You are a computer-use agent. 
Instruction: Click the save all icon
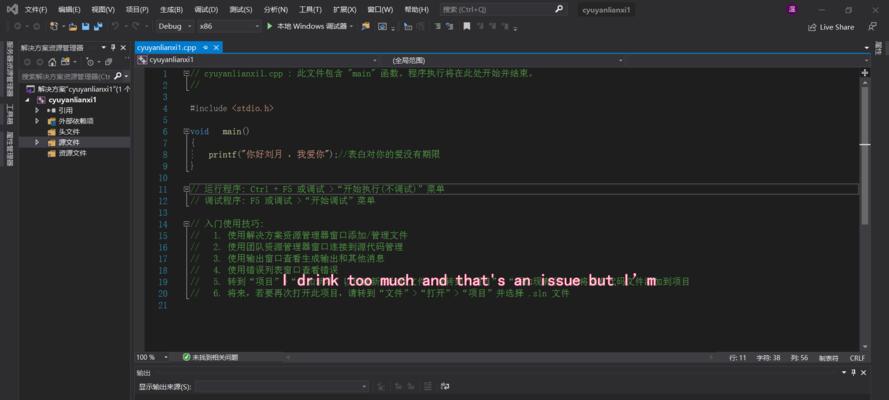[x=98, y=27]
